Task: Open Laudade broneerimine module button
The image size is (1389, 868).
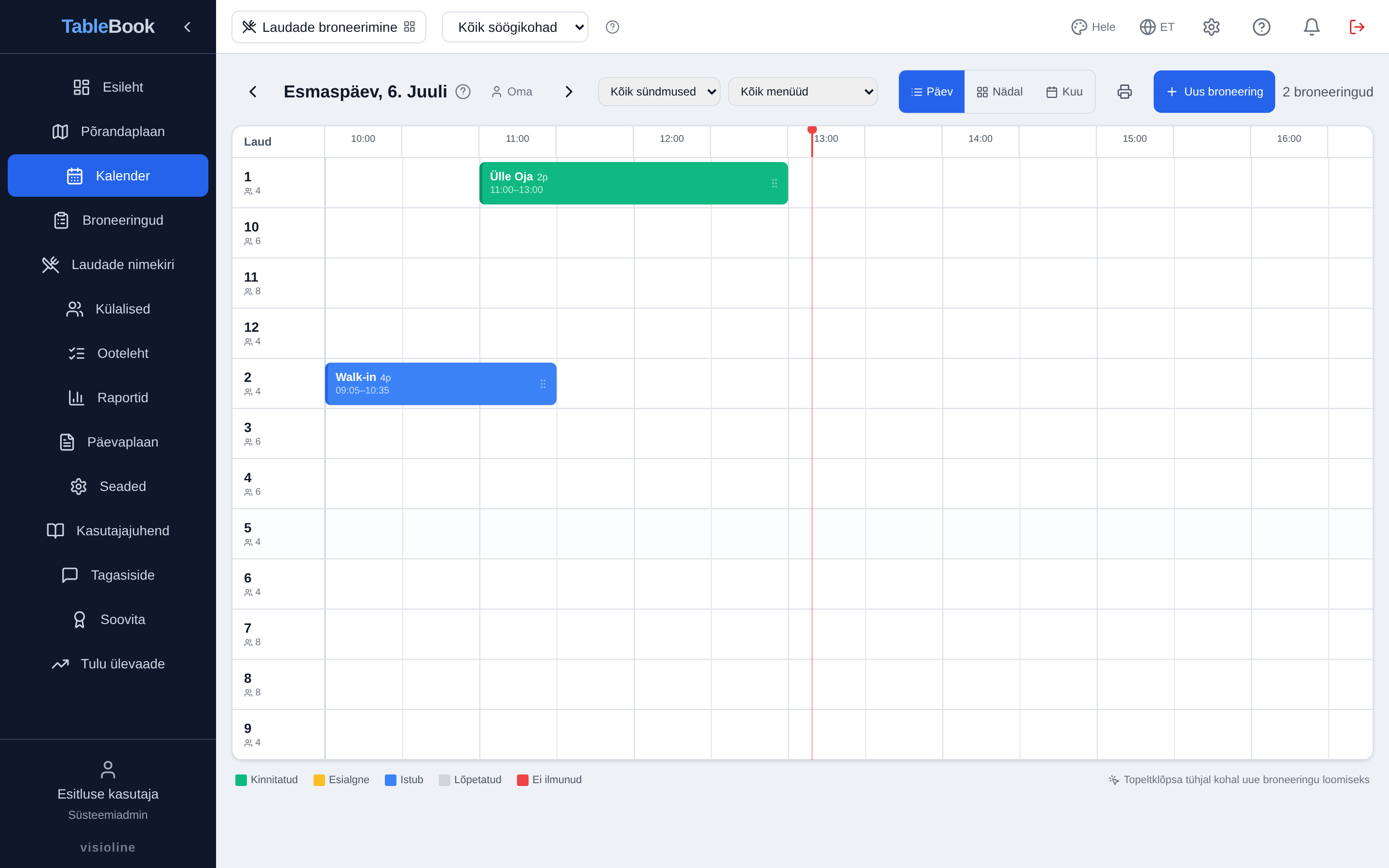Action: (329, 27)
